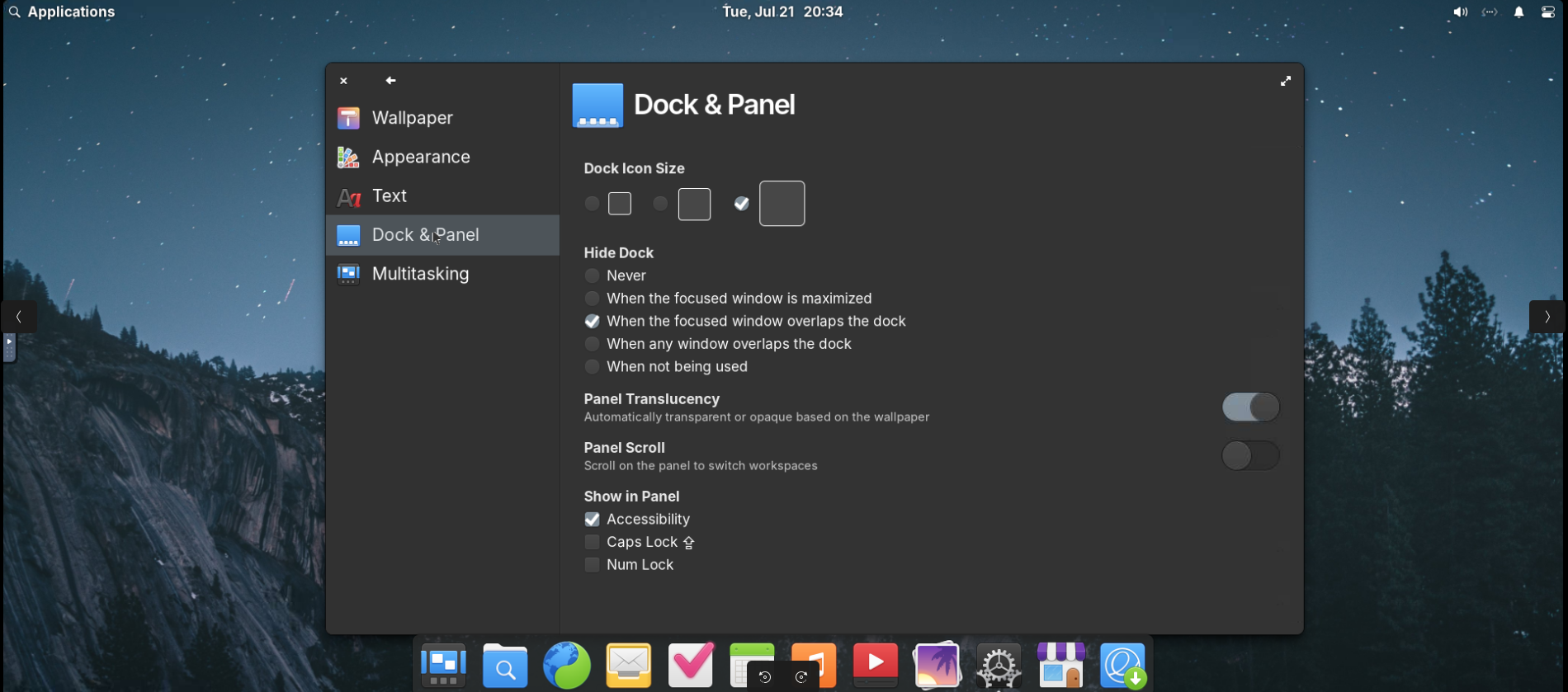Hide dock when focused window is maximized
This screenshot has width=1568, height=692.
coord(728,299)
